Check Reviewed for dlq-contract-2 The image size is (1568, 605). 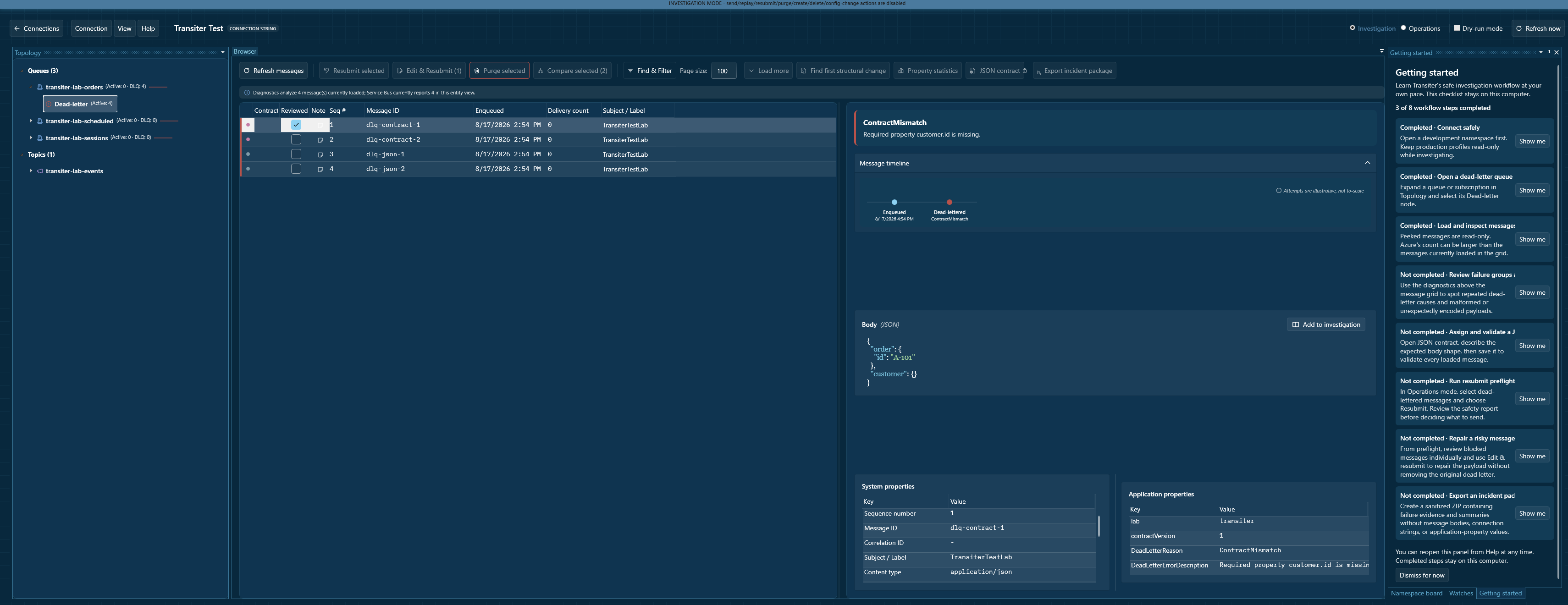(296, 139)
